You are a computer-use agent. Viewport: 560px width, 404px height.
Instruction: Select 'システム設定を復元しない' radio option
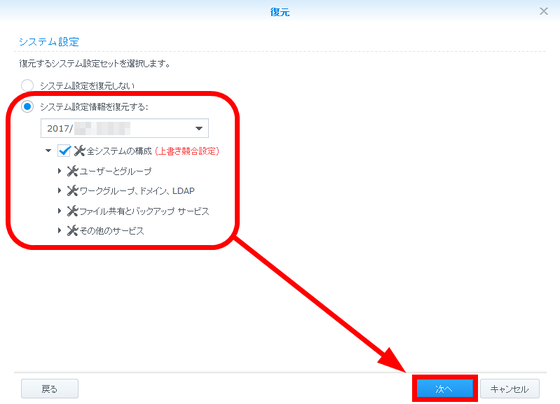[x=27, y=86]
